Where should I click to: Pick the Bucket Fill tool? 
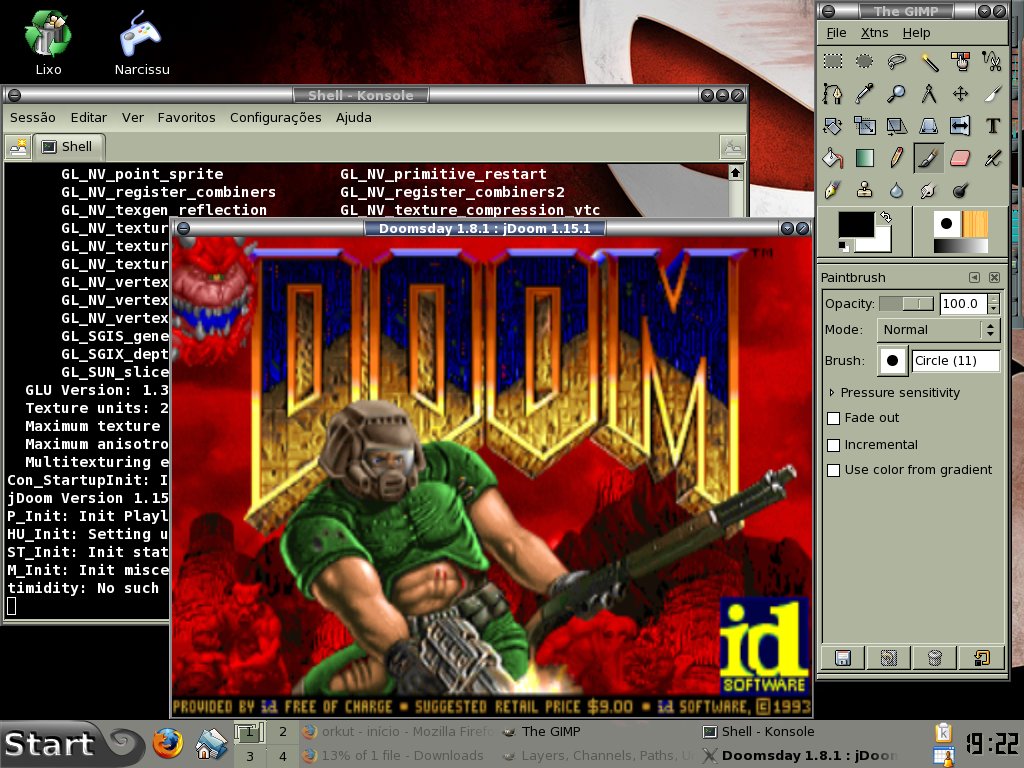tap(833, 157)
